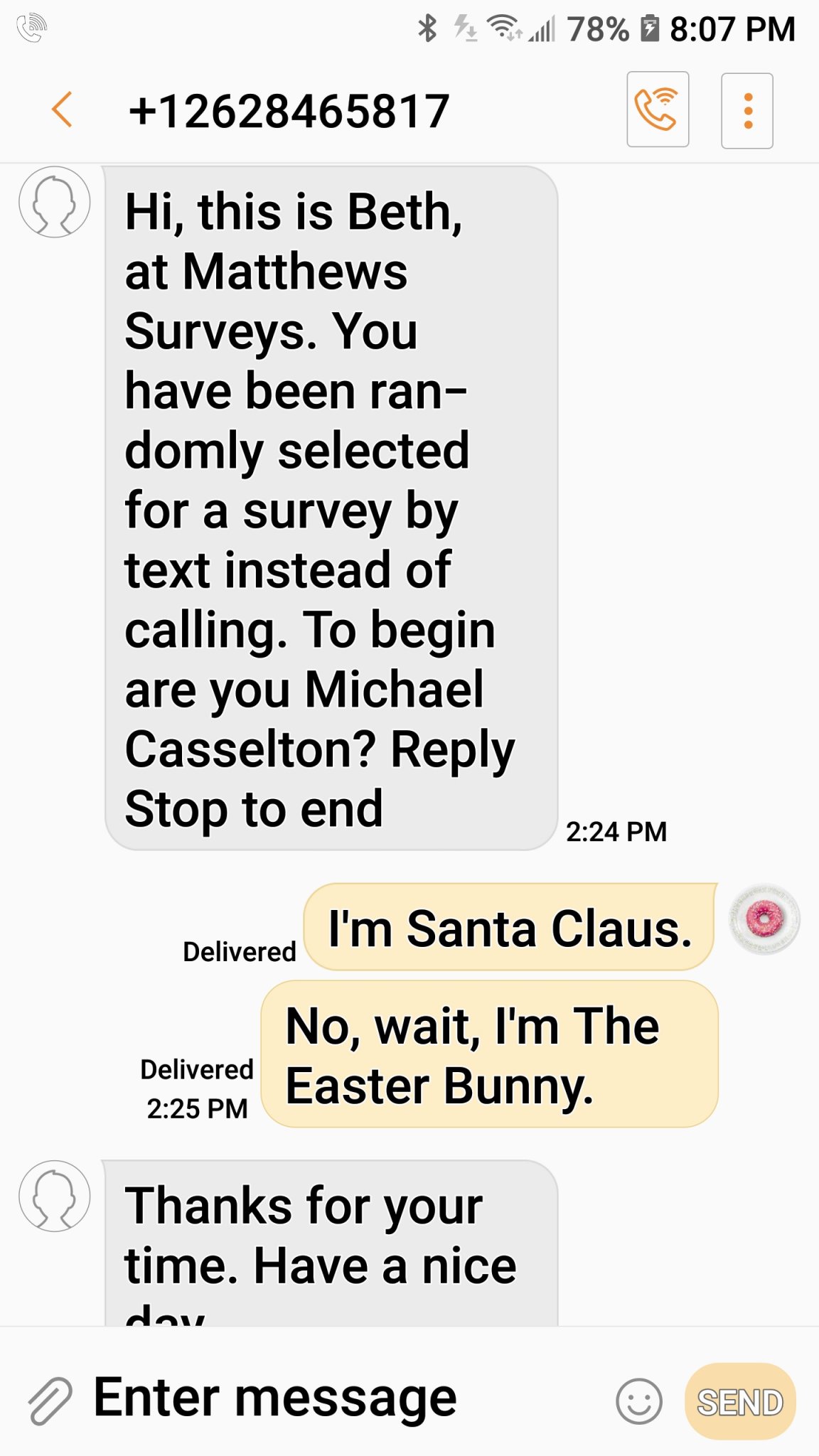The width and height of the screenshot is (819, 1456).
Task: Tap the 8:07 PM clock in status bar
Action: (732, 29)
